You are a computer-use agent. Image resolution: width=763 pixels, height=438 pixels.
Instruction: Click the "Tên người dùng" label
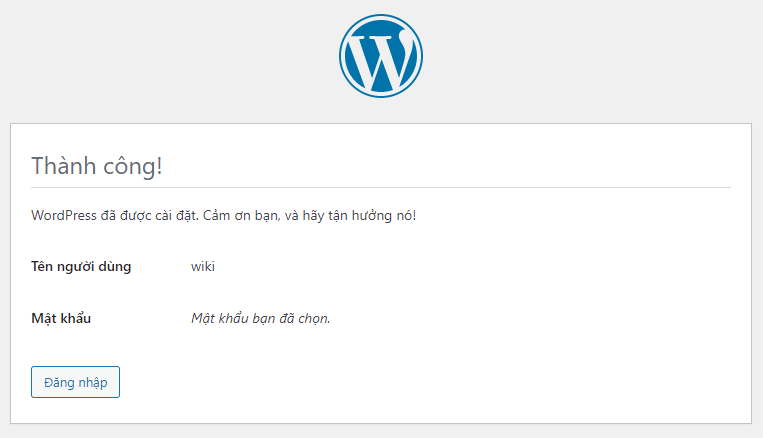tap(81, 267)
